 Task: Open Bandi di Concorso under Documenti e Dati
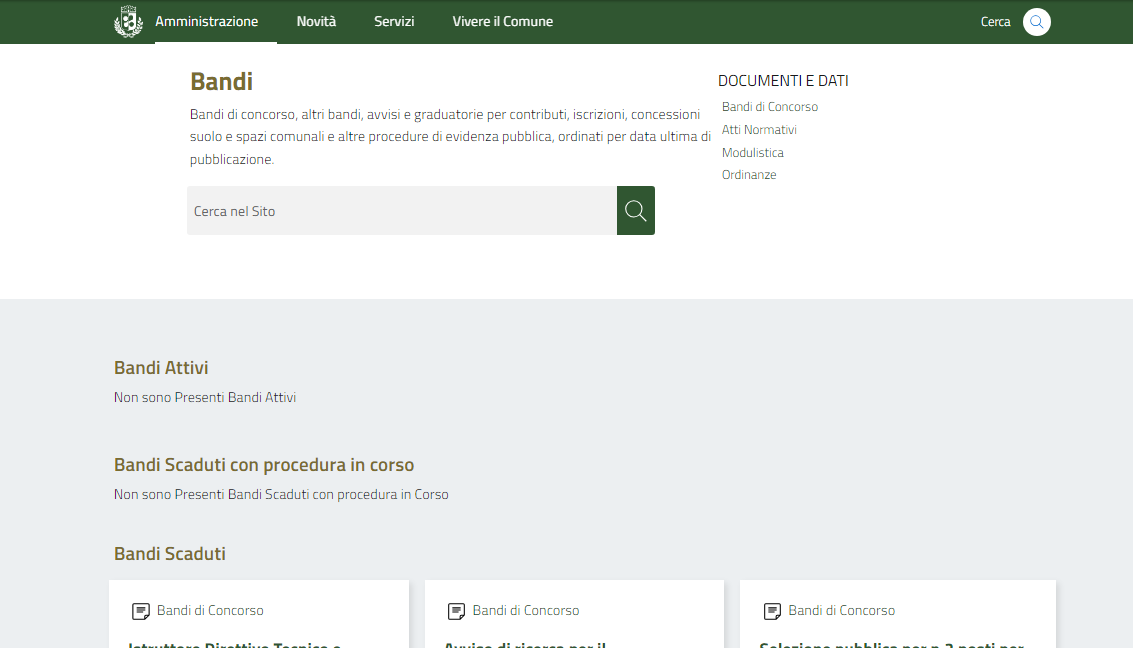tap(769, 107)
